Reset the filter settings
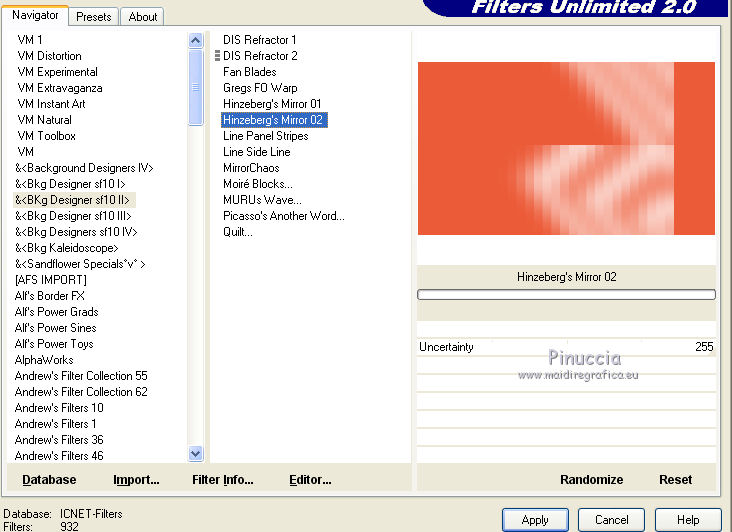Screen dimensions: 732x532 (x=675, y=480)
